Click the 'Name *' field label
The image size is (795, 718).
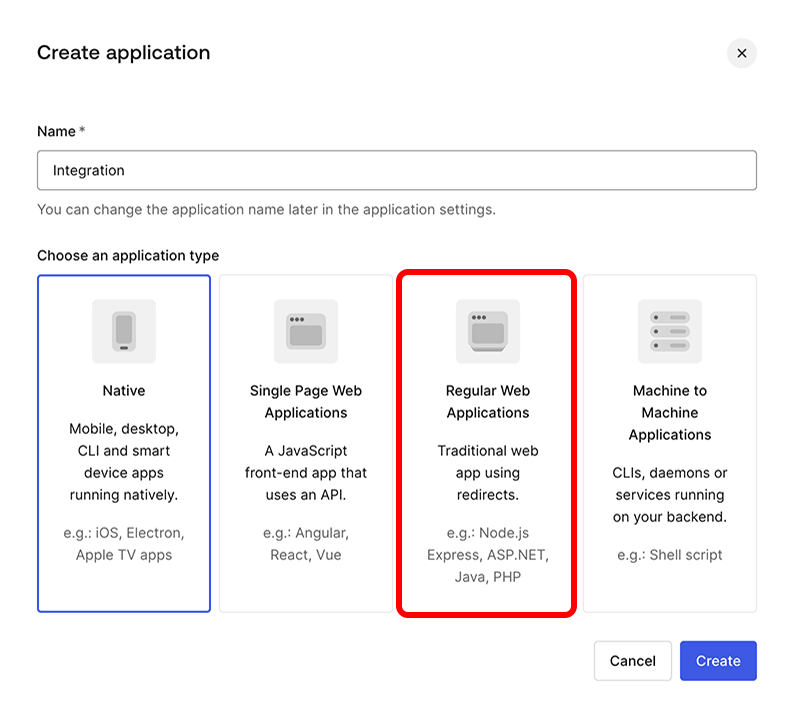[x=61, y=131]
